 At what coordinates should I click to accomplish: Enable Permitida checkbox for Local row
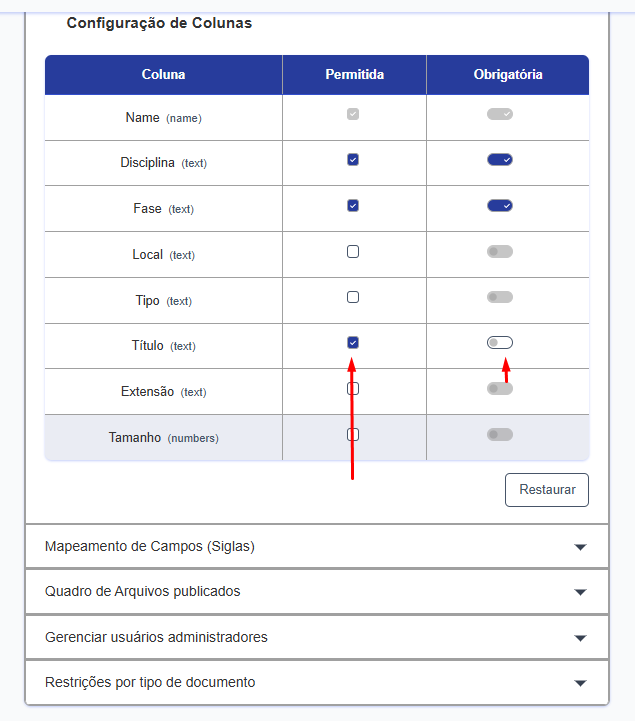tap(353, 252)
